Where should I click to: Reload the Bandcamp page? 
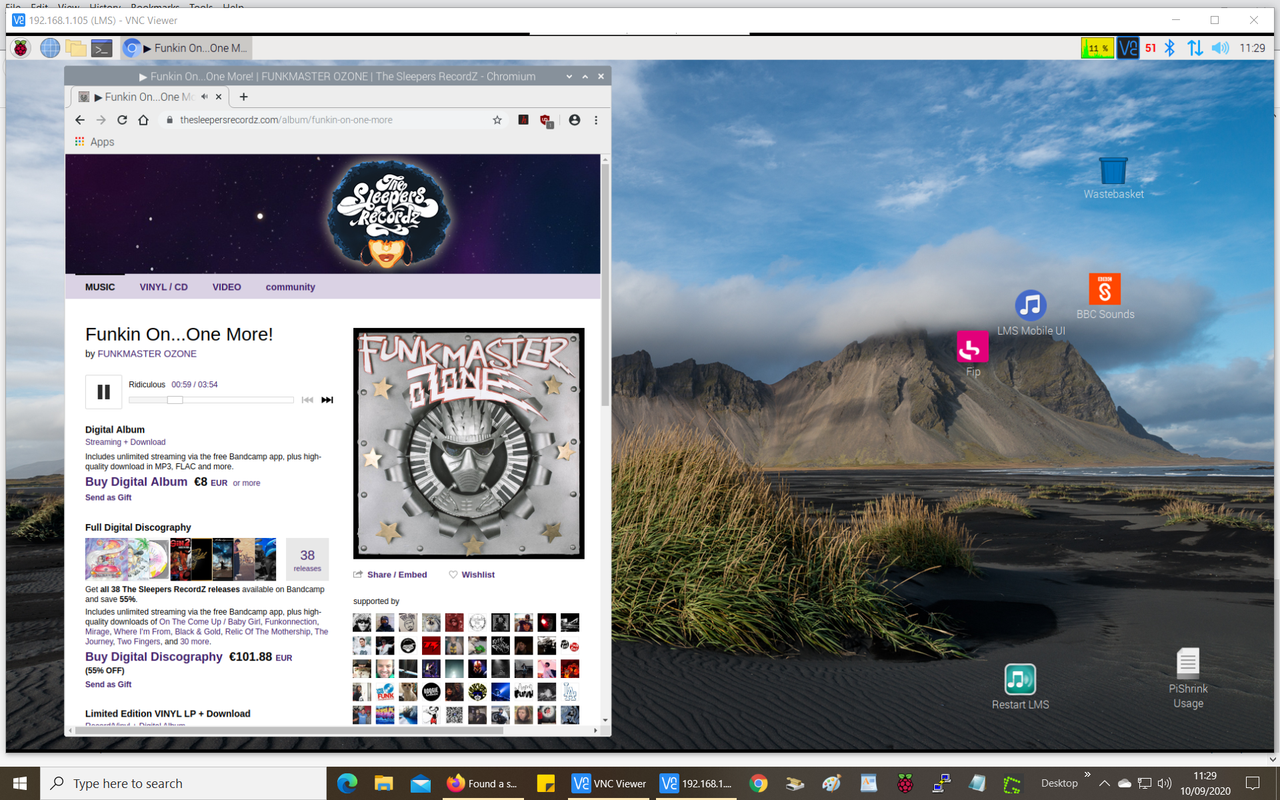click(122, 120)
